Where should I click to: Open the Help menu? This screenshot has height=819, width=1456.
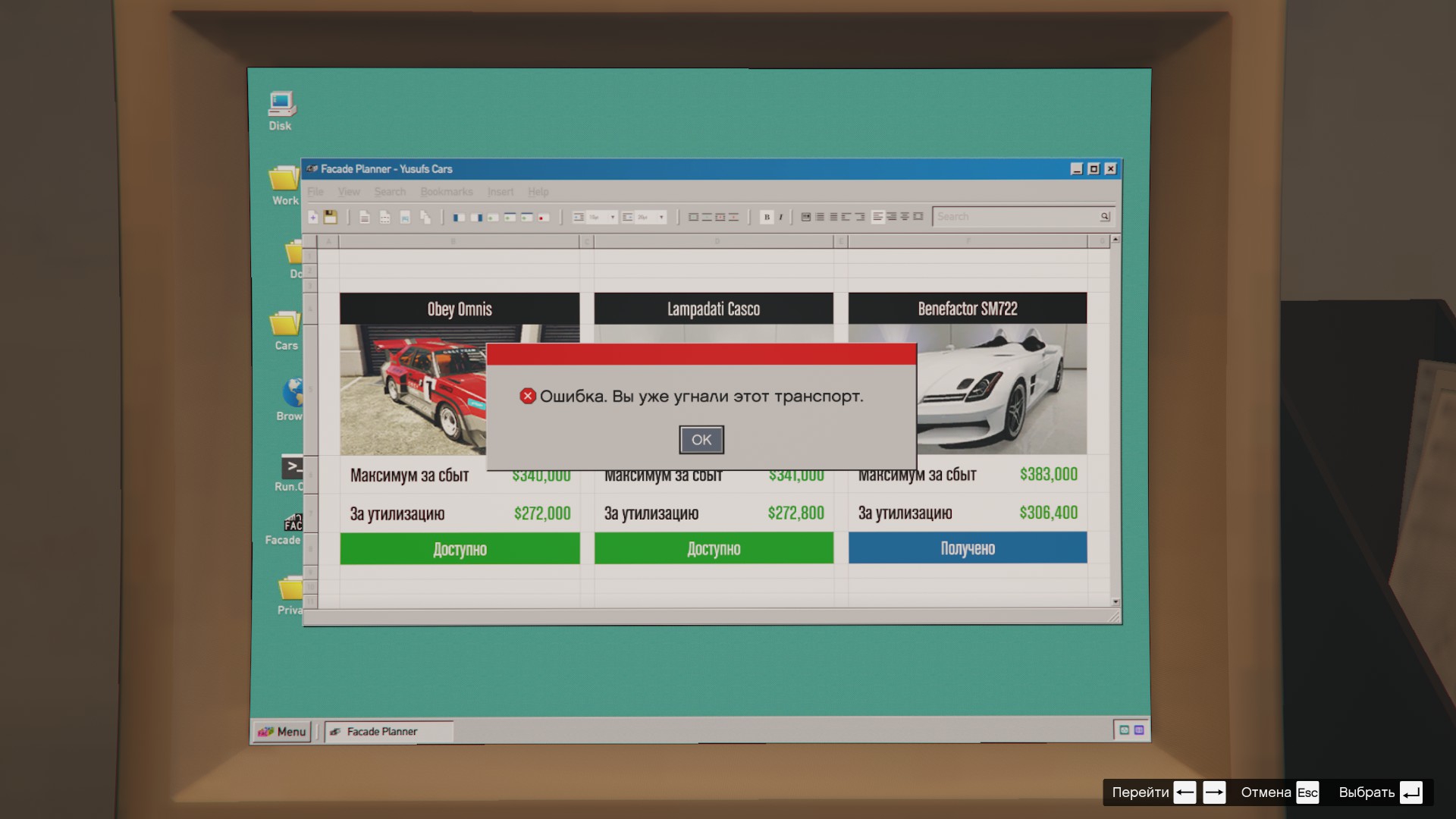coord(538,192)
